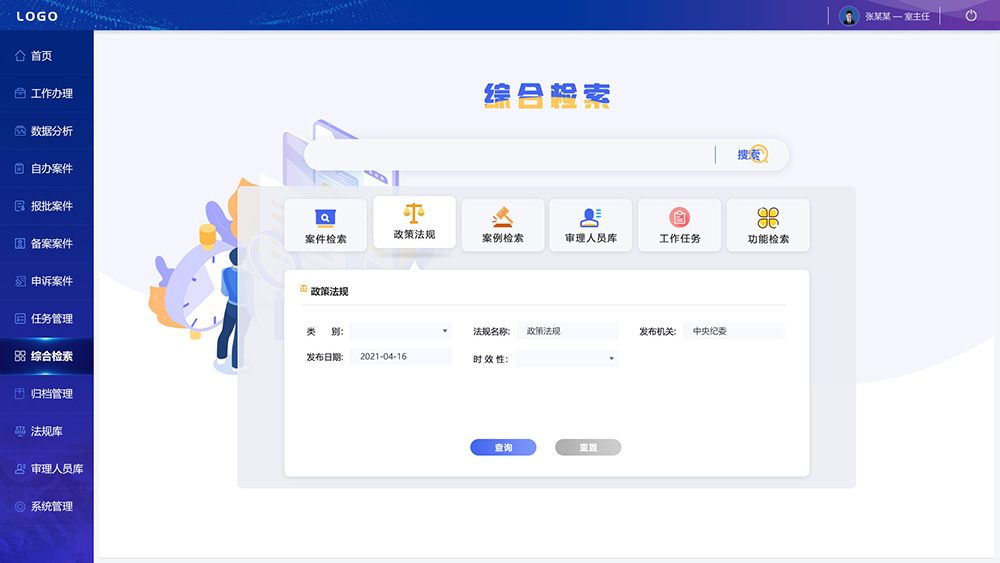
Task: Click the small icon beside the 政策法规 panel title
Action: click(304, 289)
